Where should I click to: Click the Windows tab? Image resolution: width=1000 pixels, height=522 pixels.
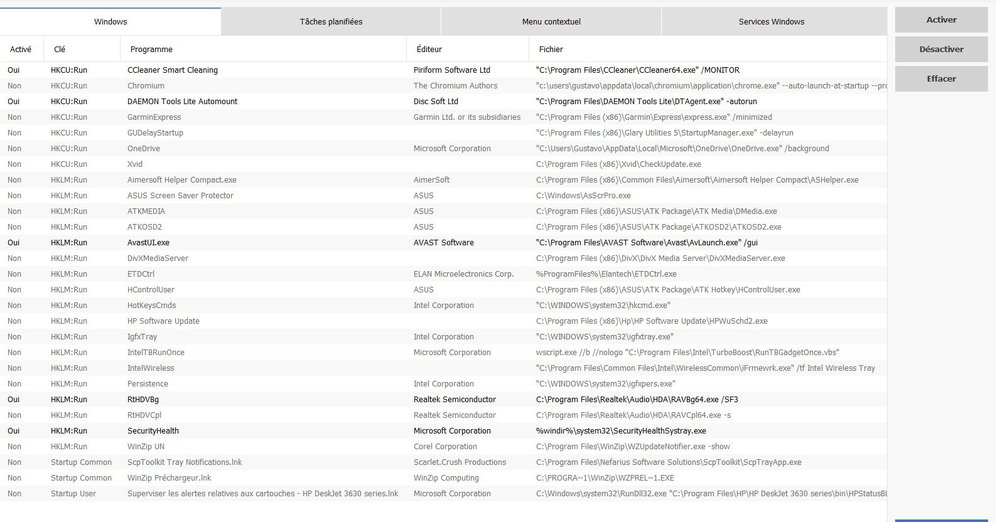pos(110,21)
